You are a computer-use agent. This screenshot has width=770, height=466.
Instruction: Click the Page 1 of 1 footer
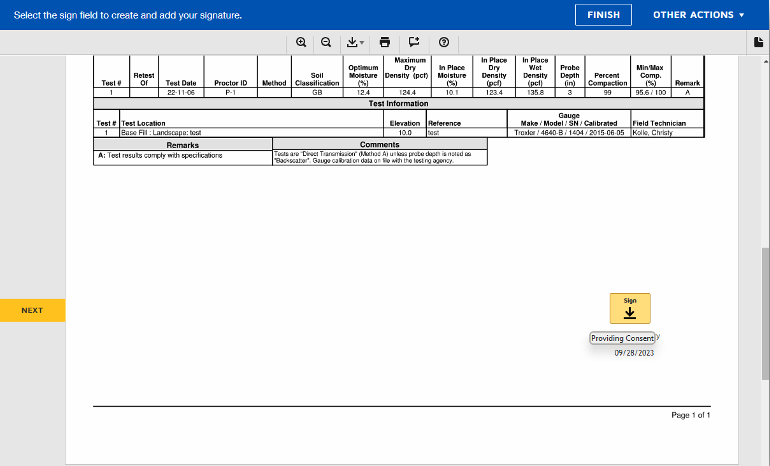(x=691, y=414)
